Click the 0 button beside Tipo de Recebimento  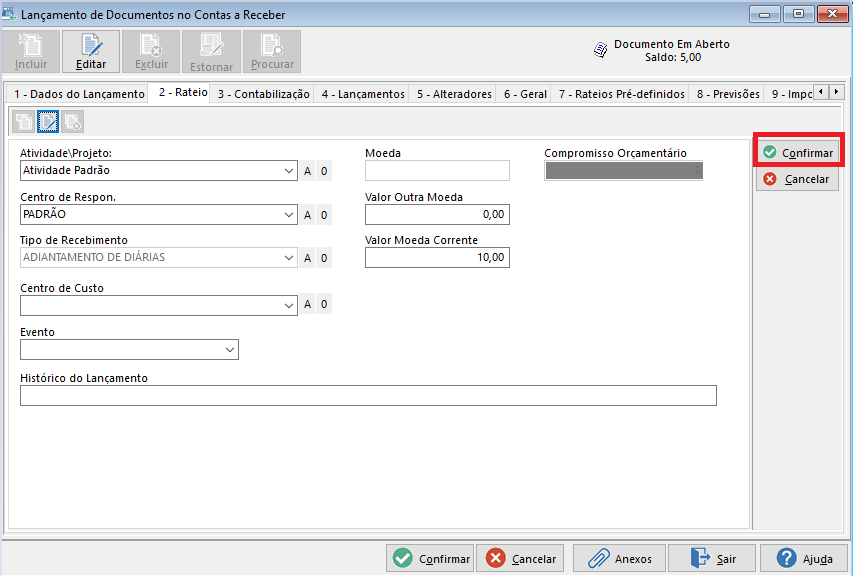(324, 258)
